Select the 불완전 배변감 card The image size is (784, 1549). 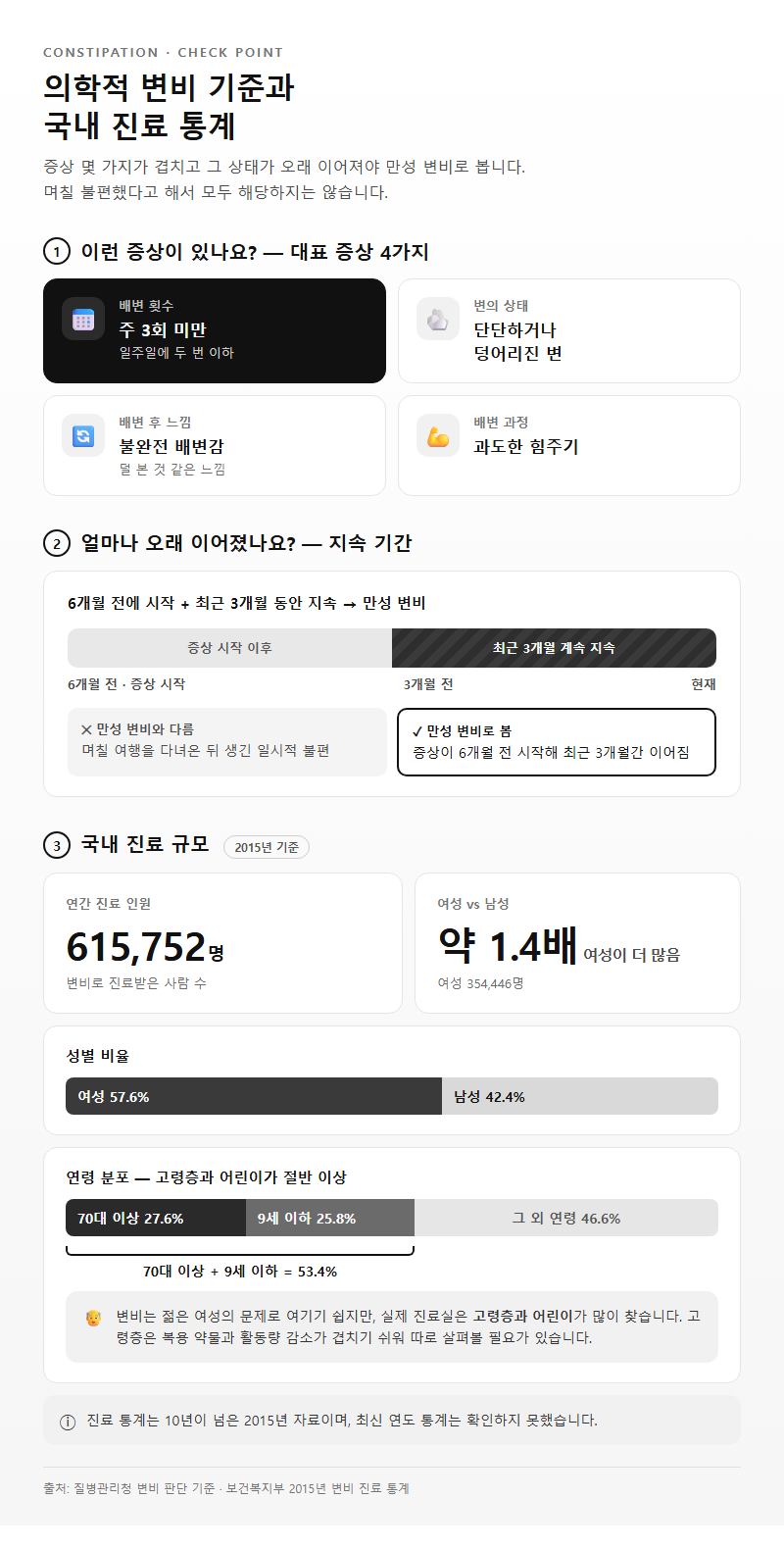(215, 446)
